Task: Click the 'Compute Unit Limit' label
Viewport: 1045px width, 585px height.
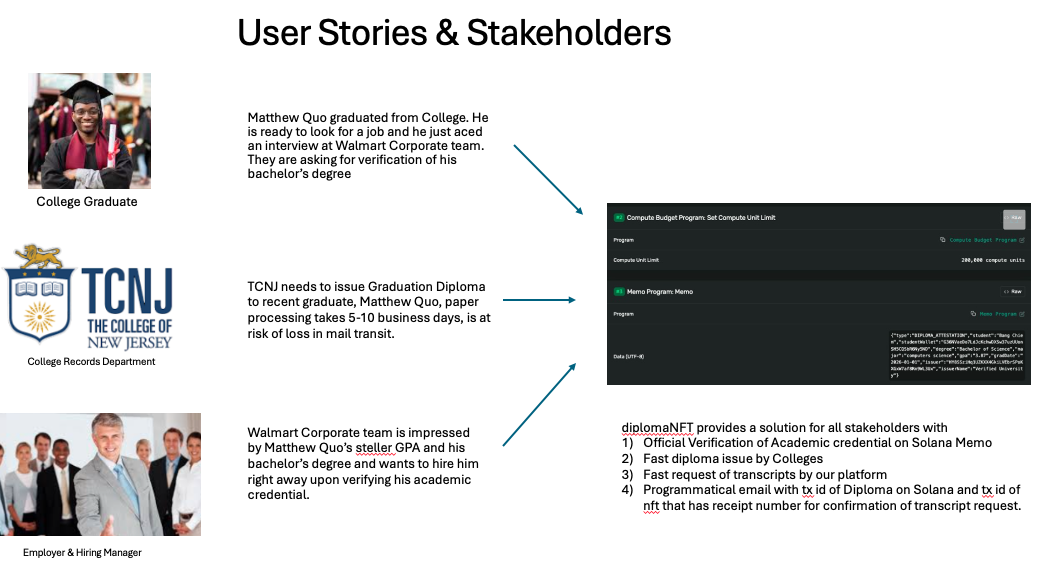Action: click(x=636, y=261)
